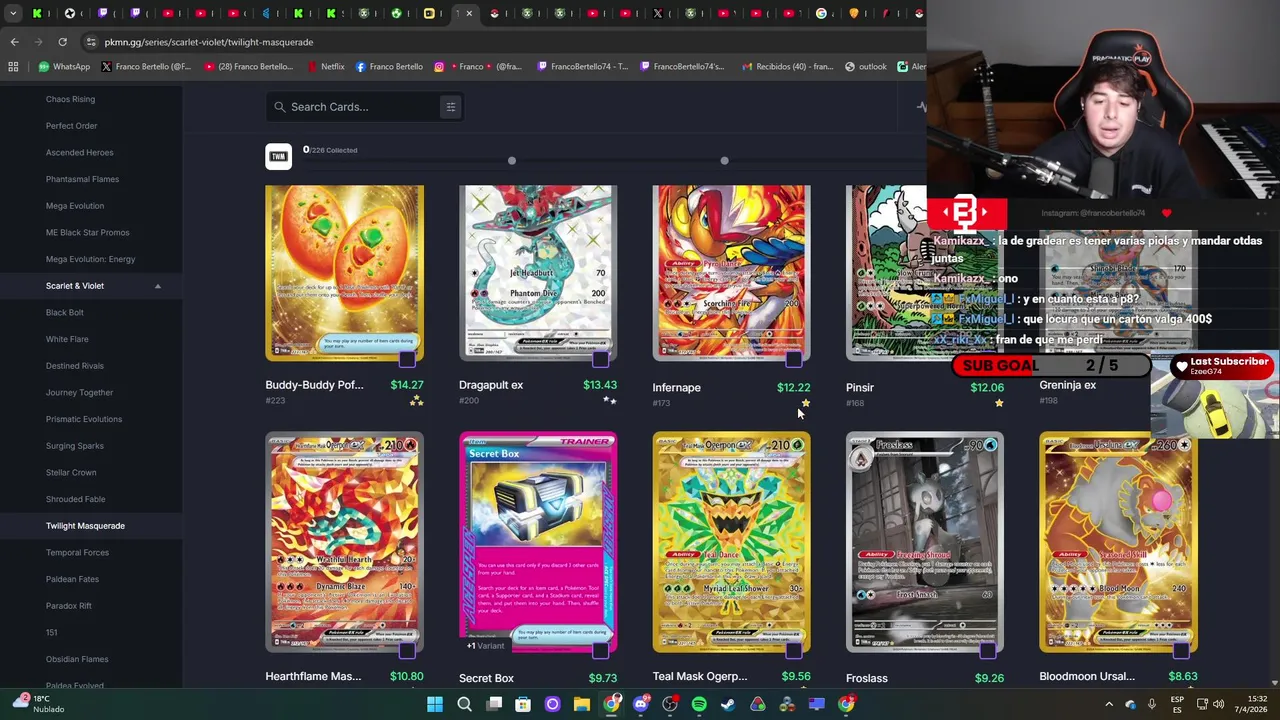Open Perfect Order set in sidebar
The height and width of the screenshot is (720, 1280).
[x=71, y=126]
